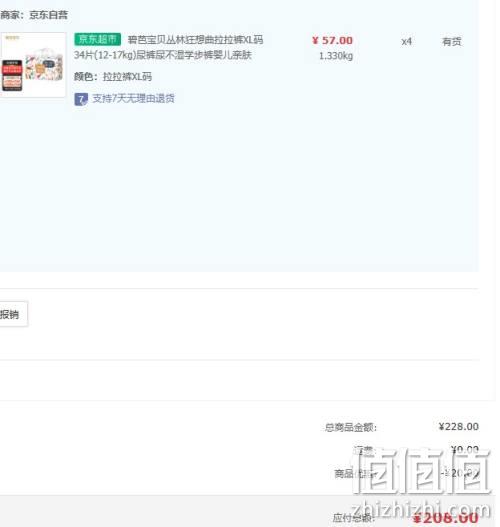Image resolution: width=500 pixels, height=527 pixels.
Task: Click the green 京东超市 badge
Action: tap(97, 39)
